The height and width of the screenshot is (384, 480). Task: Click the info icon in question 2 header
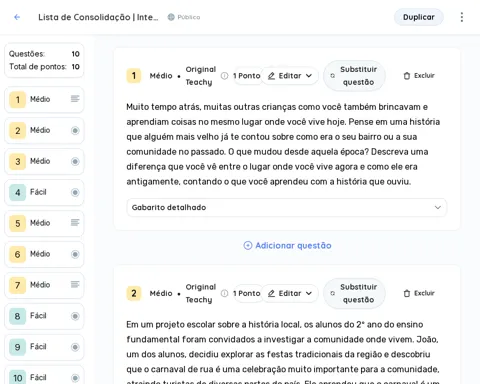[x=225, y=293]
